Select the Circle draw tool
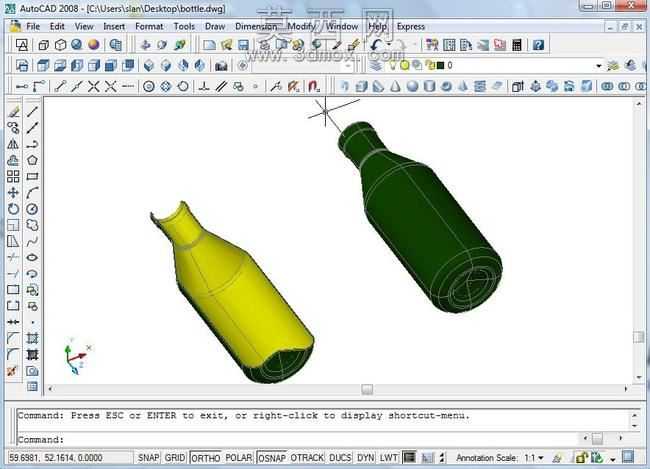 32,209
